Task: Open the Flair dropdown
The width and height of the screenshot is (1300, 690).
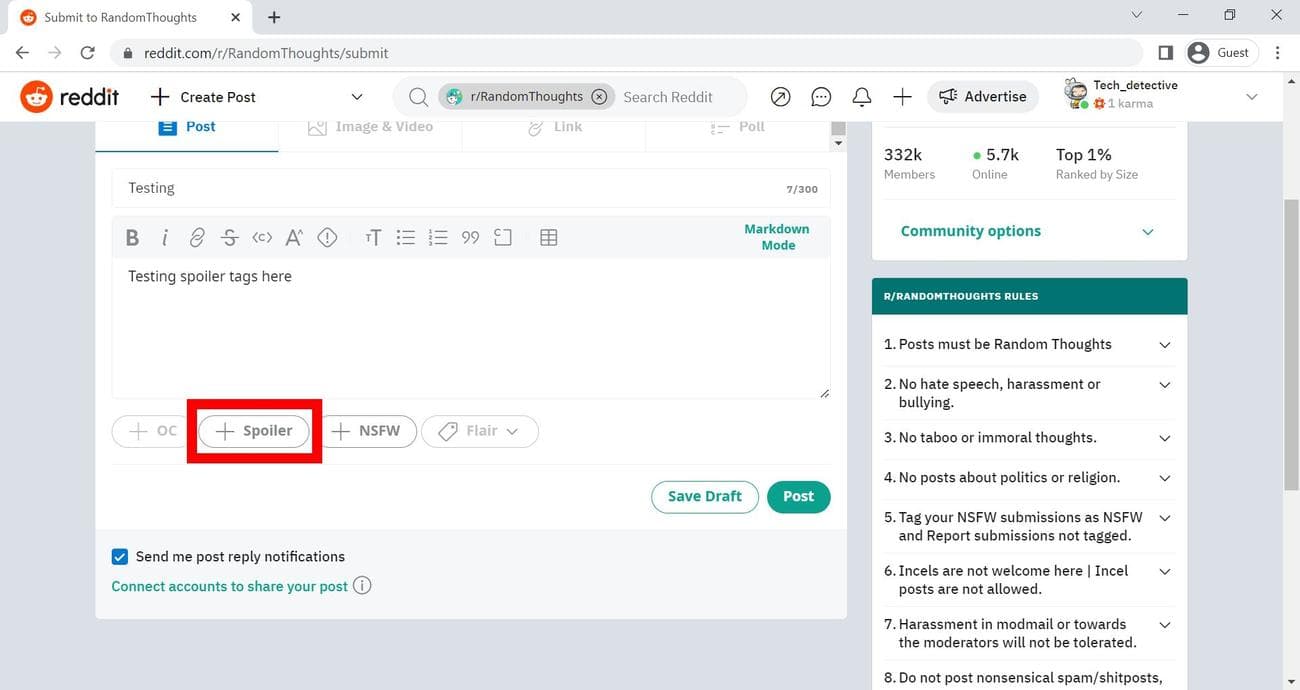Action: tap(480, 431)
